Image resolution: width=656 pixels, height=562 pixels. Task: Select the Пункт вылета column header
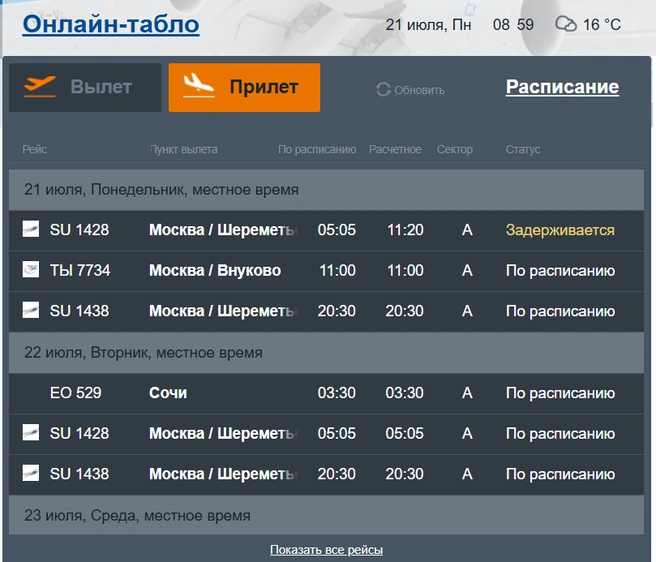pos(184,149)
